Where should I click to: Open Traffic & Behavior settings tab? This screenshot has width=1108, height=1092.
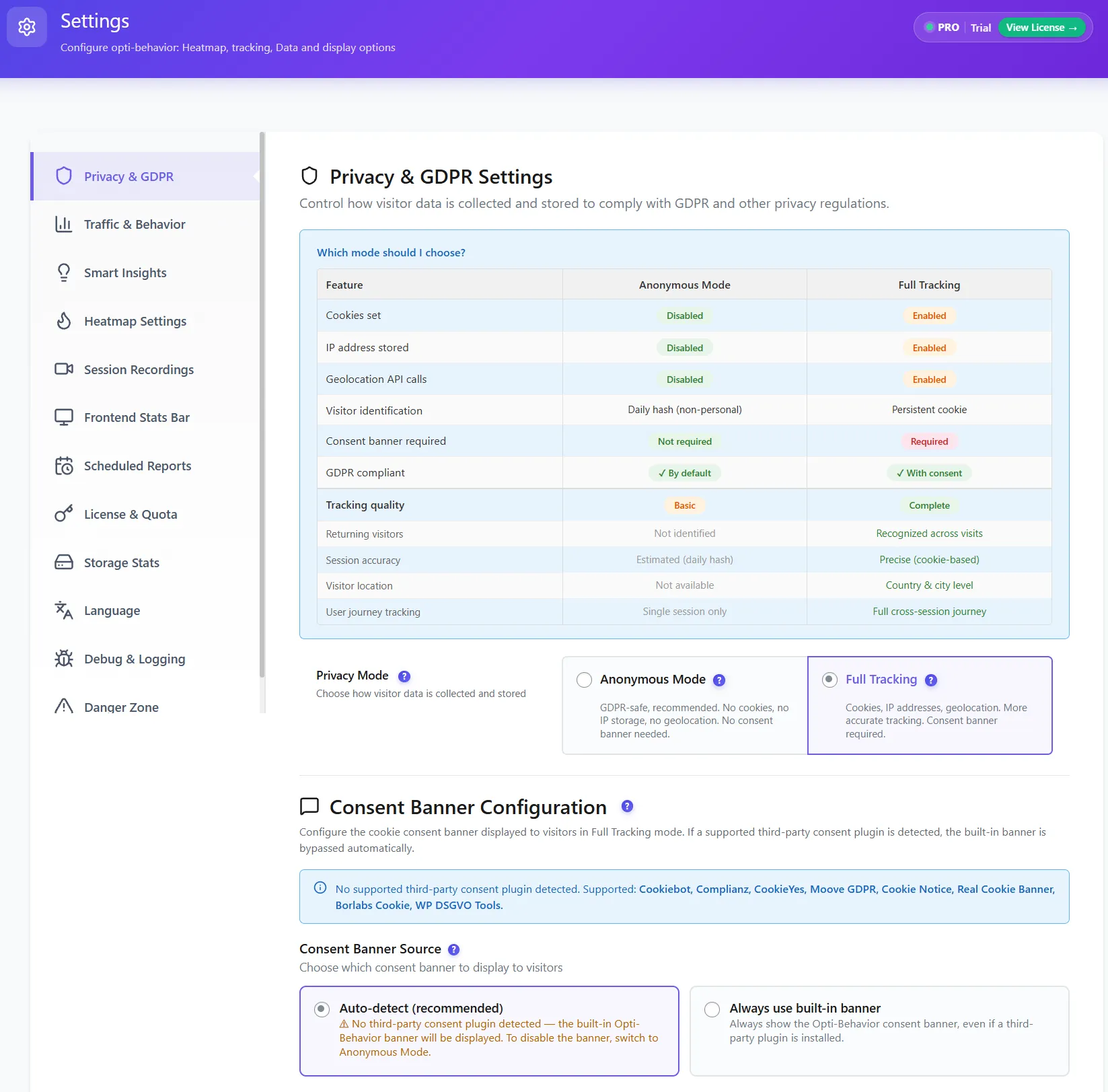[145, 224]
